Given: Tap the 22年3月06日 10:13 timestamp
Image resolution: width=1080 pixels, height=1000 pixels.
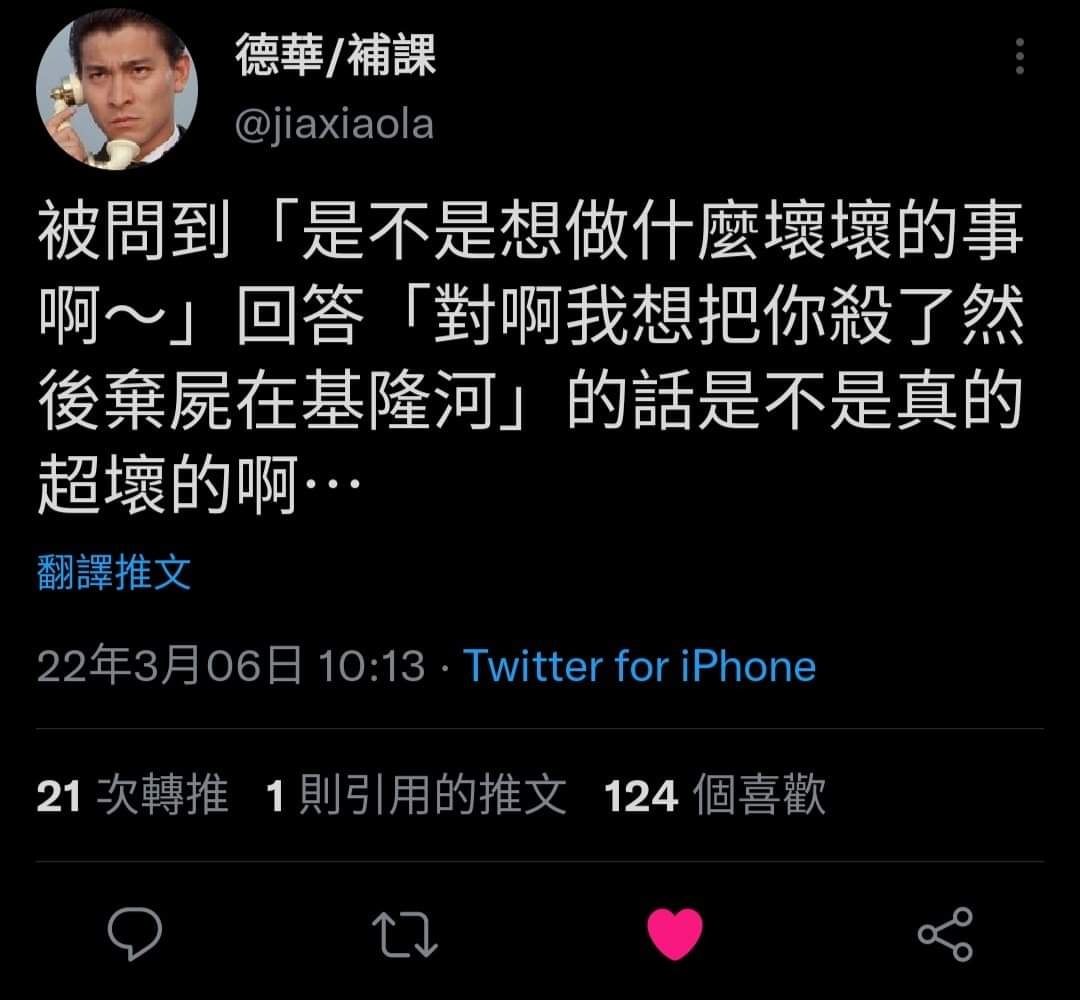Looking at the screenshot, I should click(231, 666).
